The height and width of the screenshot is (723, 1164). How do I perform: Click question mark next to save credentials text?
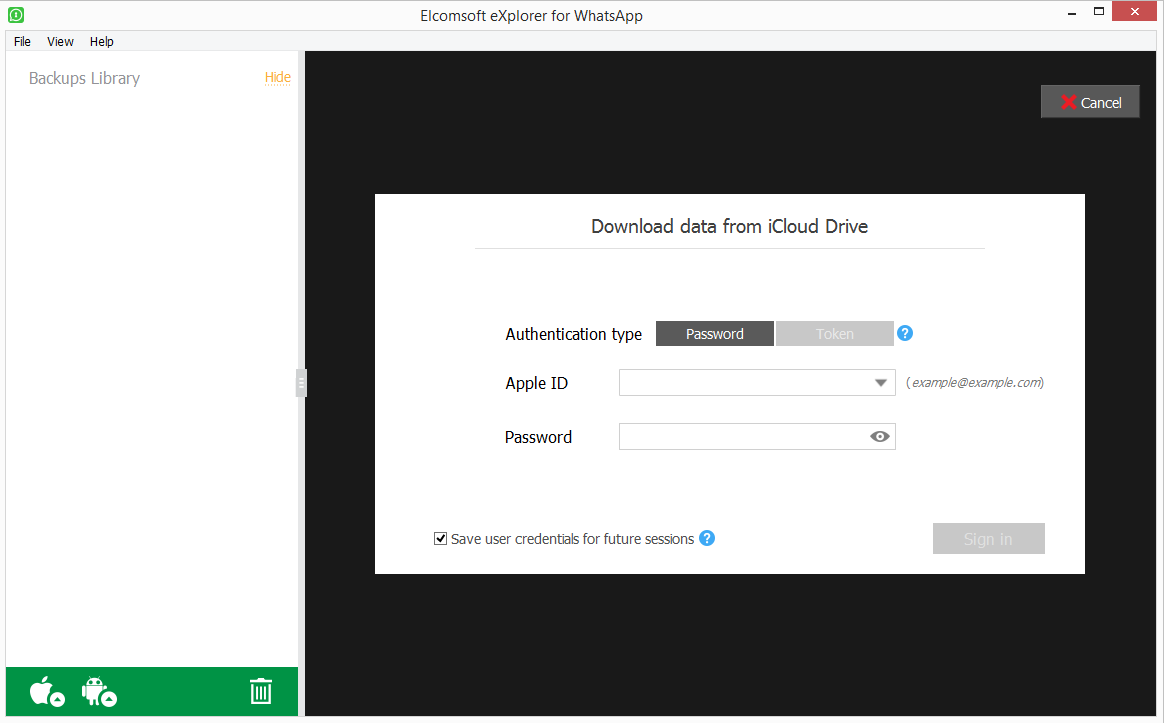point(707,538)
